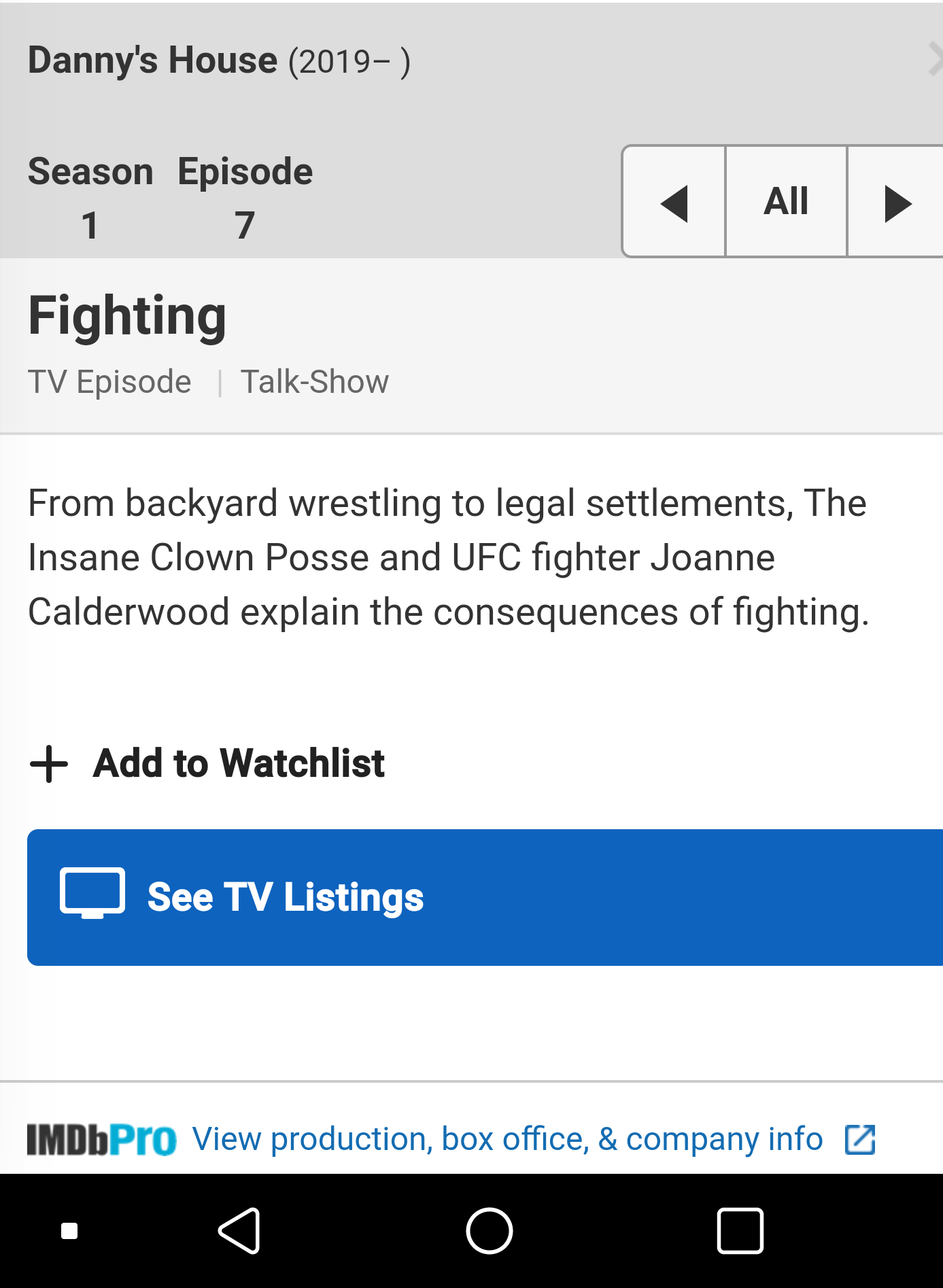View production, box office, & company info
Image resolution: width=943 pixels, height=1288 pixels.
(x=507, y=1139)
